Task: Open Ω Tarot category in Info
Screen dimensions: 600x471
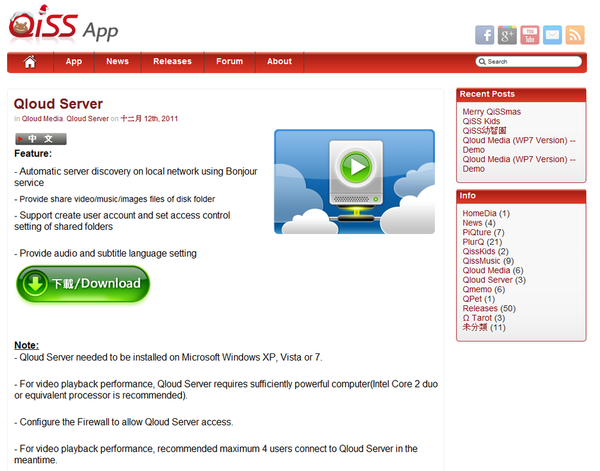Action: tap(477, 318)
